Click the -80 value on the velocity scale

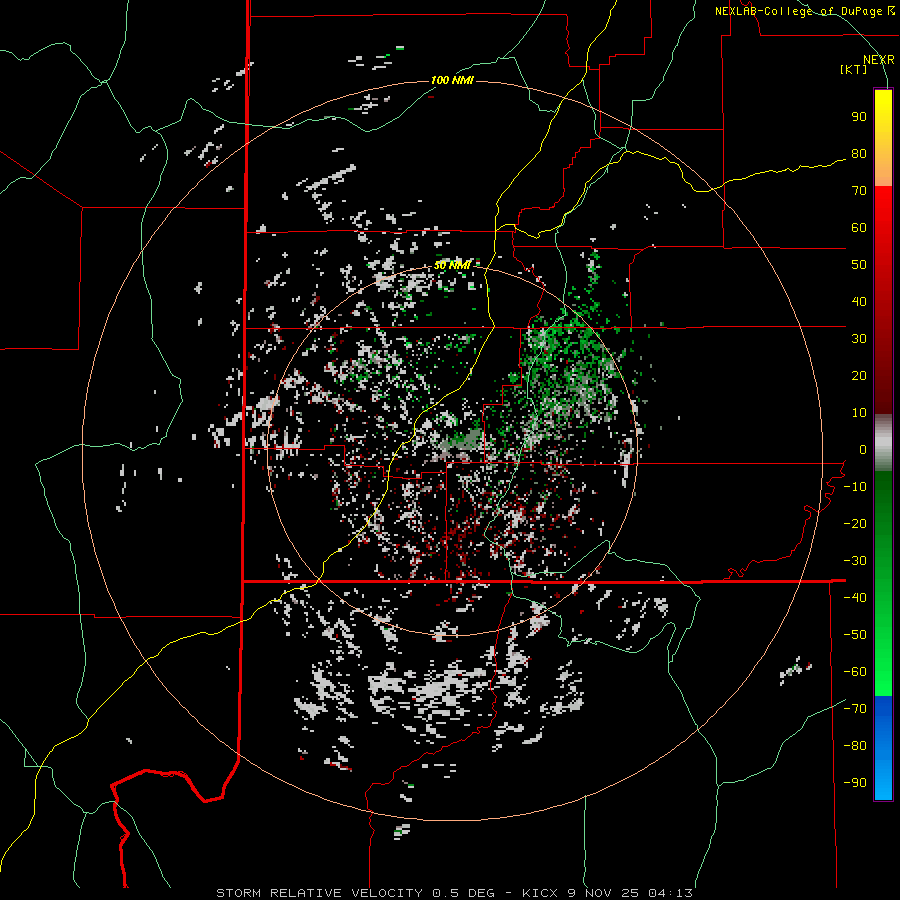tap(855, 746)
